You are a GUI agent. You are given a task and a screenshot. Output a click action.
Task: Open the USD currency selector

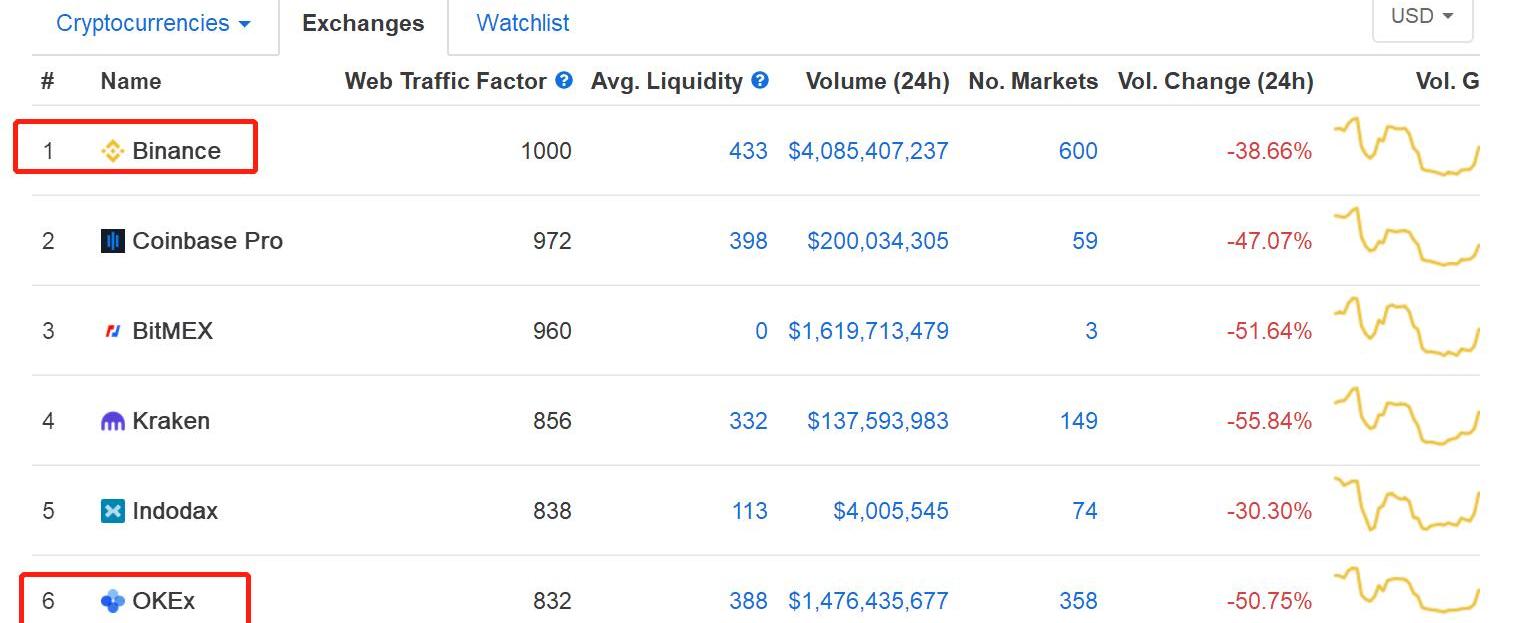point(1421,16)
